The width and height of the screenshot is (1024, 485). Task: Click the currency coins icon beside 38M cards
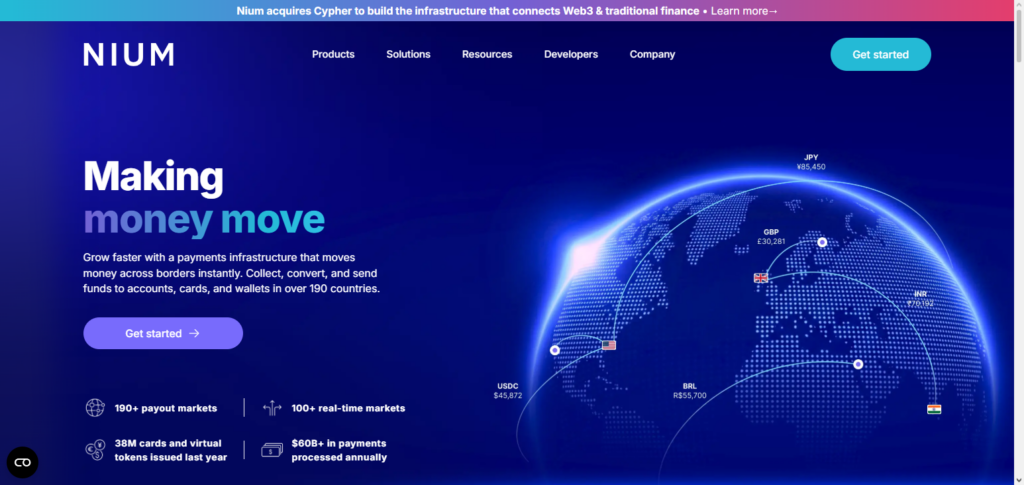95,450
